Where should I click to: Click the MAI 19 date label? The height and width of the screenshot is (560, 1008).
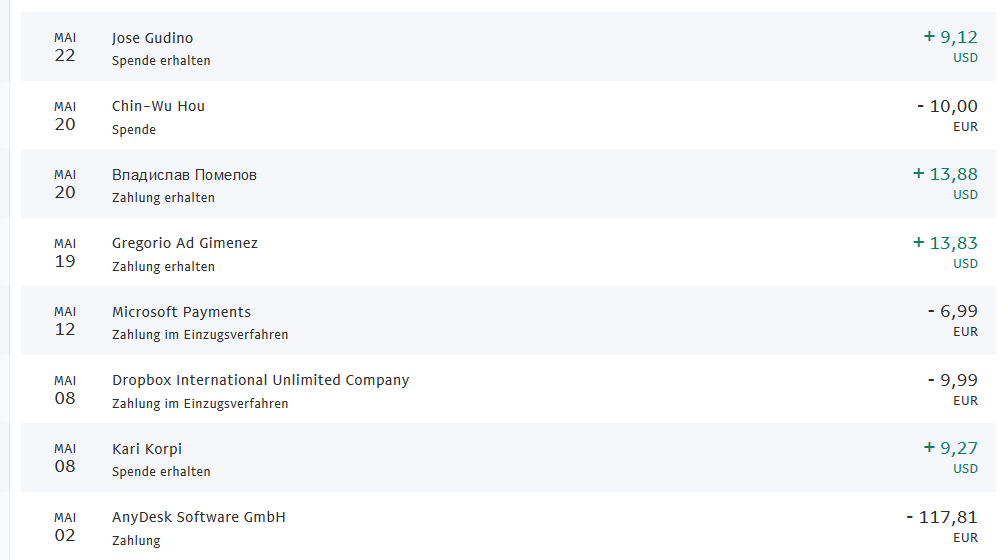click(x=65, y=252)
